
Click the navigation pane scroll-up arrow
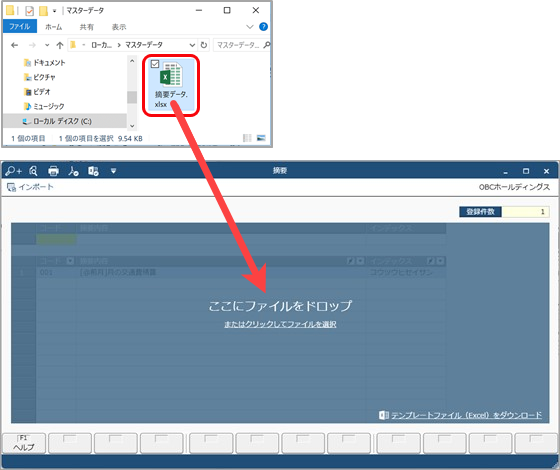pos(132,61)
